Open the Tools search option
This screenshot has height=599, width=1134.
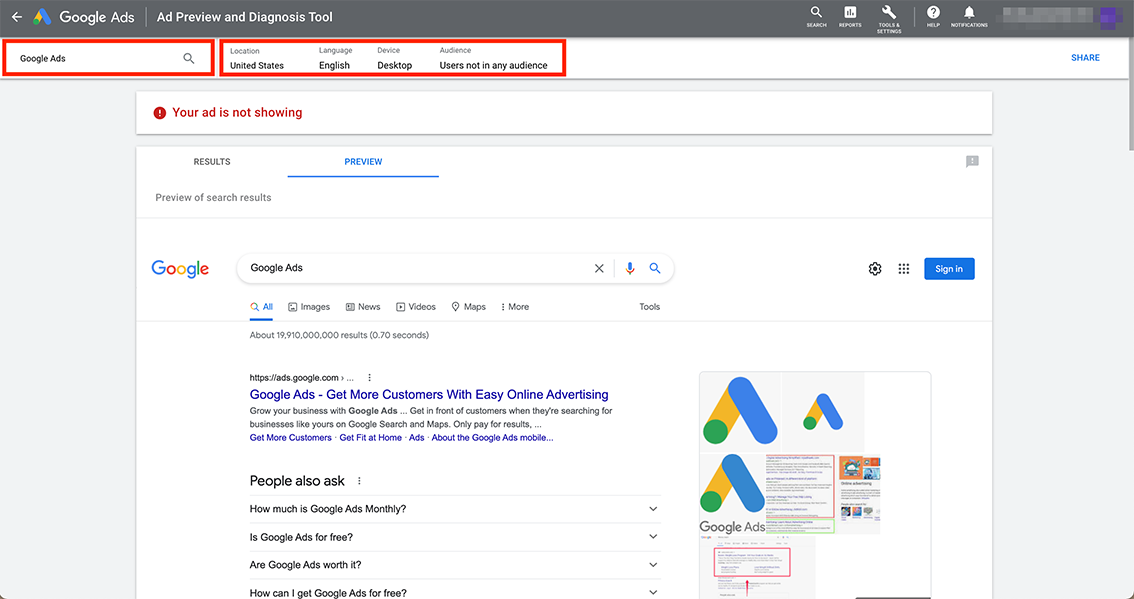click(649, 307)
